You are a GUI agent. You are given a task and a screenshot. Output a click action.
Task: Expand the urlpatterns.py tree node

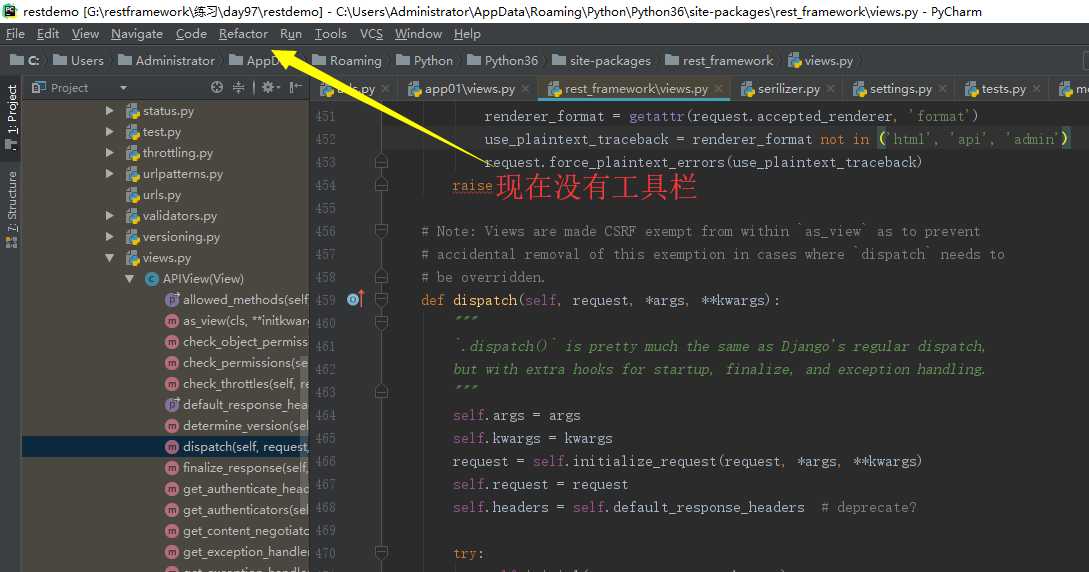[x=110, y=174]
